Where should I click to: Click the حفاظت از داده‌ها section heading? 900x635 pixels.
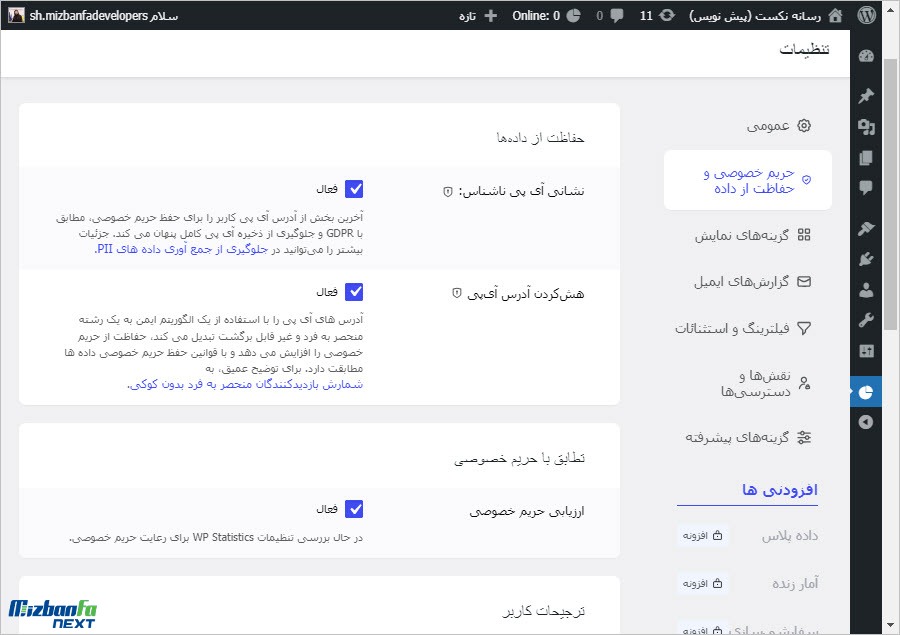[540, 138]
